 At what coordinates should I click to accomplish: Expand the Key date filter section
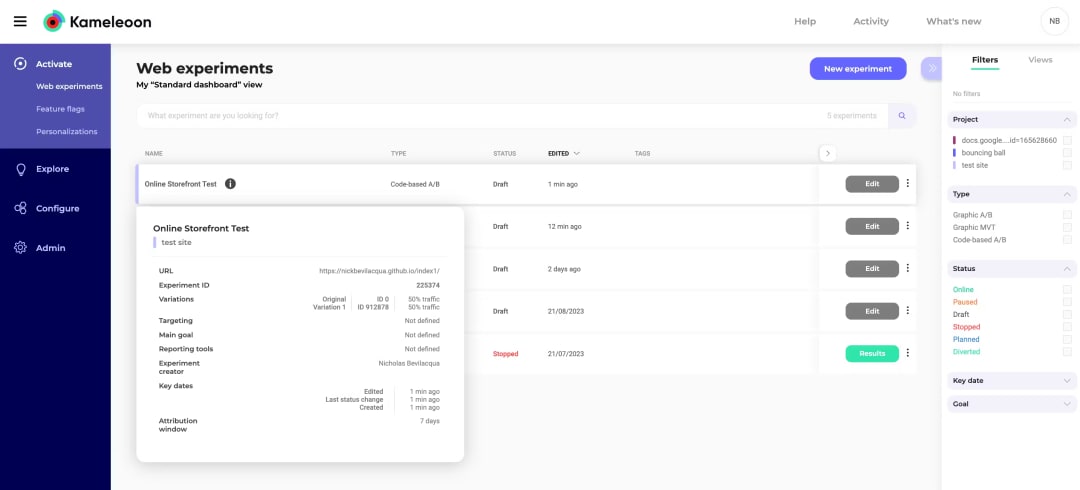(x=1012, y=380)
